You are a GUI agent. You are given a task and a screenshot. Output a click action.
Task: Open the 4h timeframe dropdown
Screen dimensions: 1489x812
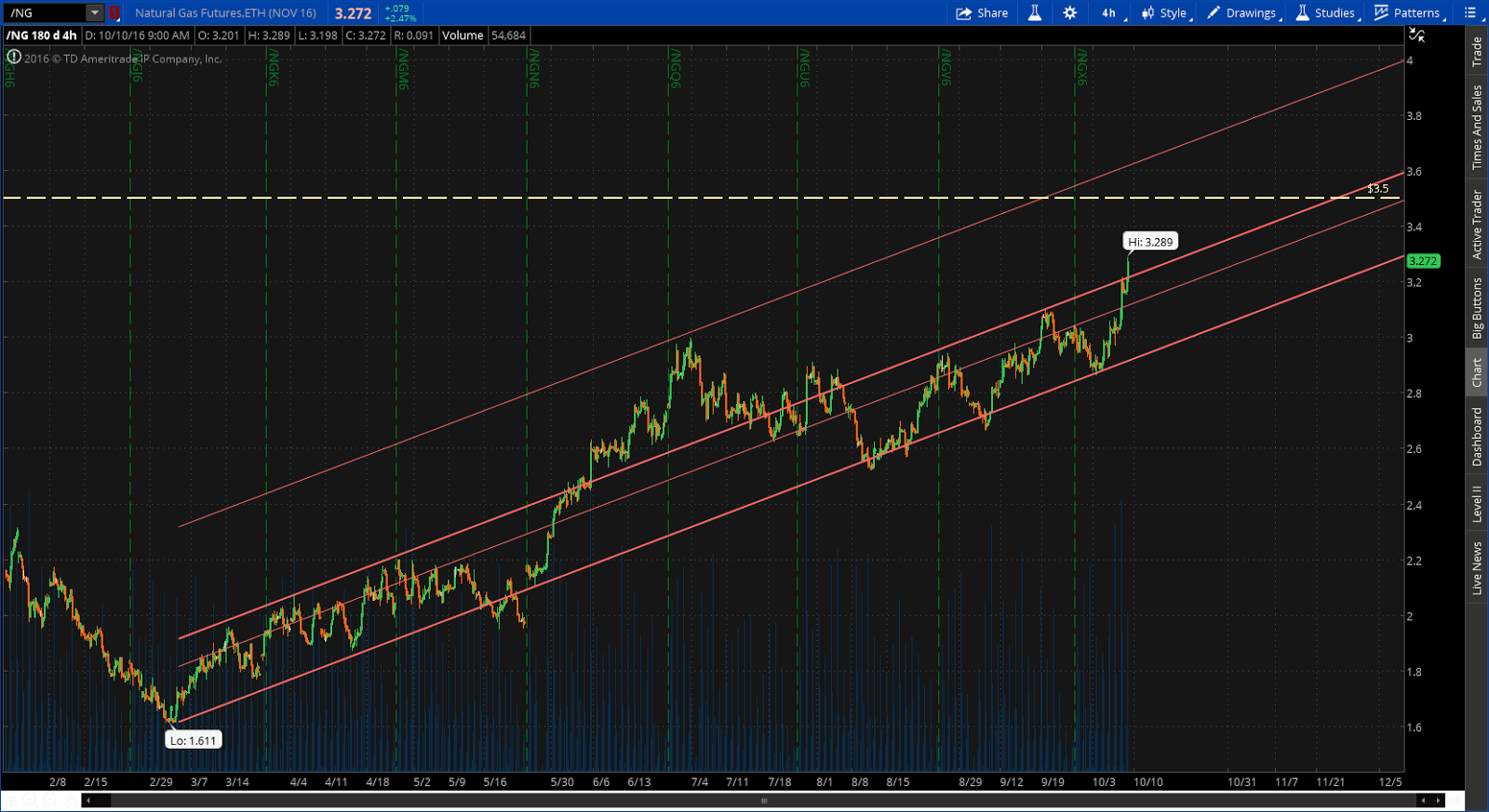click(1113, 13)
